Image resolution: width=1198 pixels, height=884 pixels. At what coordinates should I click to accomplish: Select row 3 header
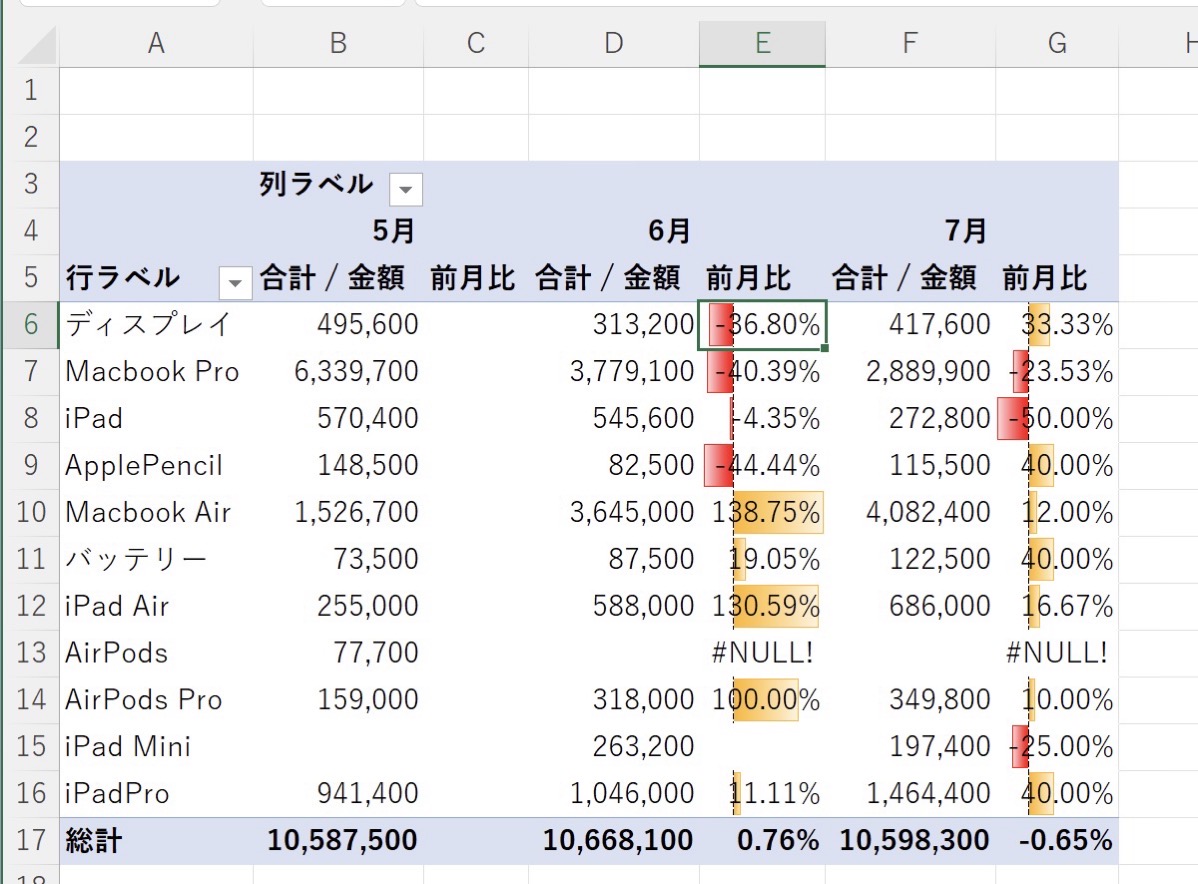[x=31, y=184]
